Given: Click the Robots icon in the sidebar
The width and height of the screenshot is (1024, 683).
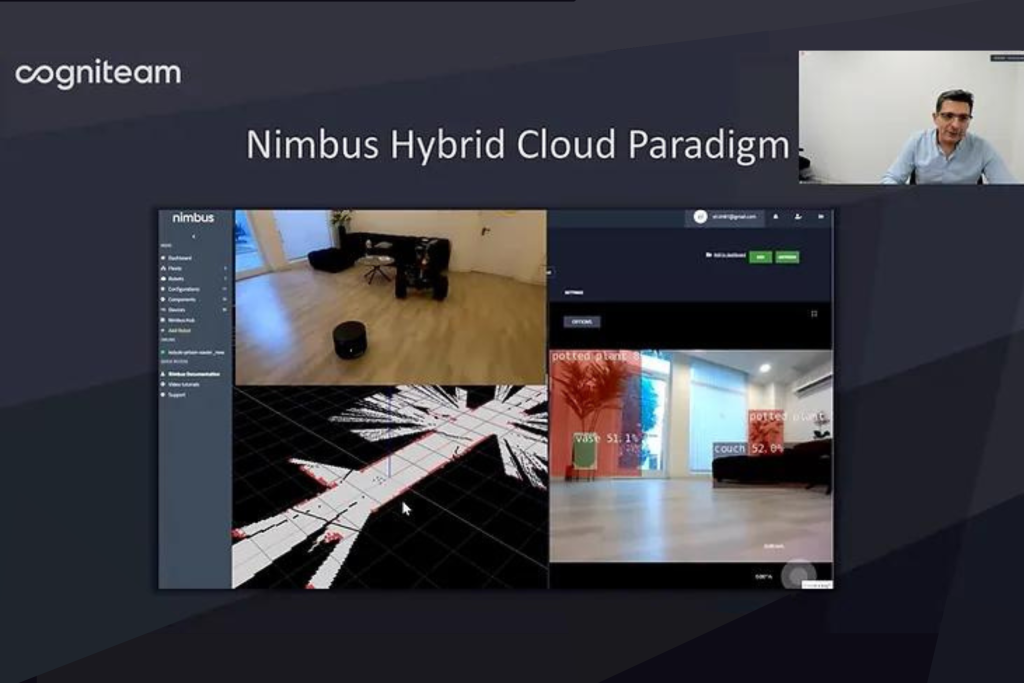Looking at the screenshot, I should (163, 279).
